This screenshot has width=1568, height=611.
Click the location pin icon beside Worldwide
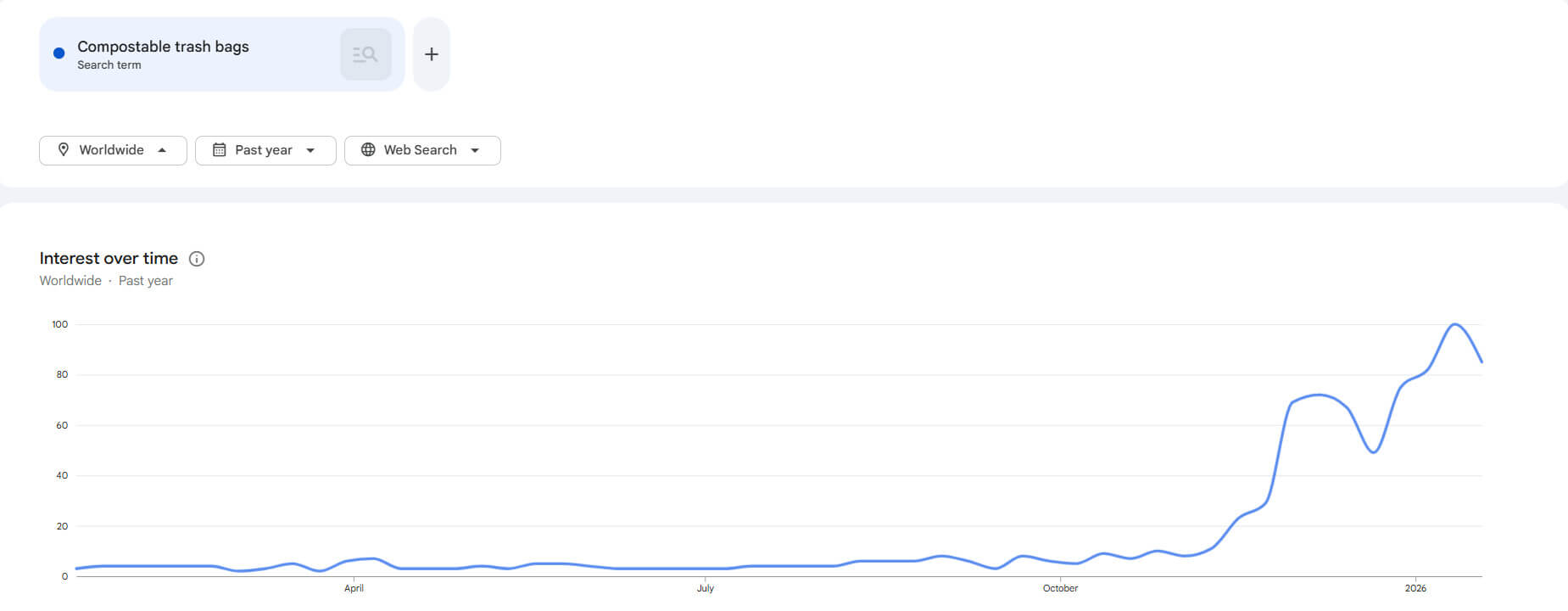(64, 150)
